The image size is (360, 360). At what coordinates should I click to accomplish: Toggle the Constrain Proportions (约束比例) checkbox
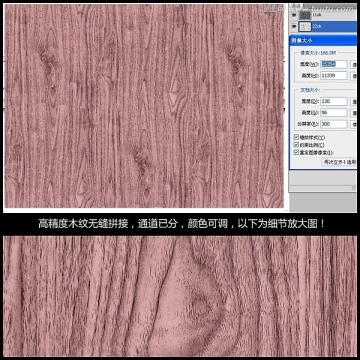click(296, 145)
